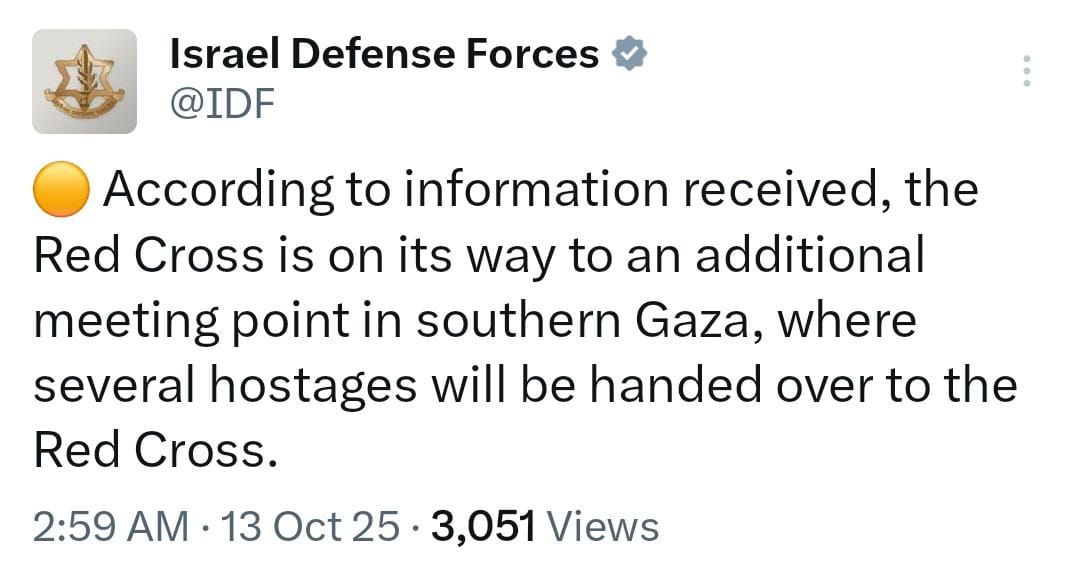The height and width of the screenshot is (576, 1080).
Task: Click the blue verified badge
Action: (629, 56)
